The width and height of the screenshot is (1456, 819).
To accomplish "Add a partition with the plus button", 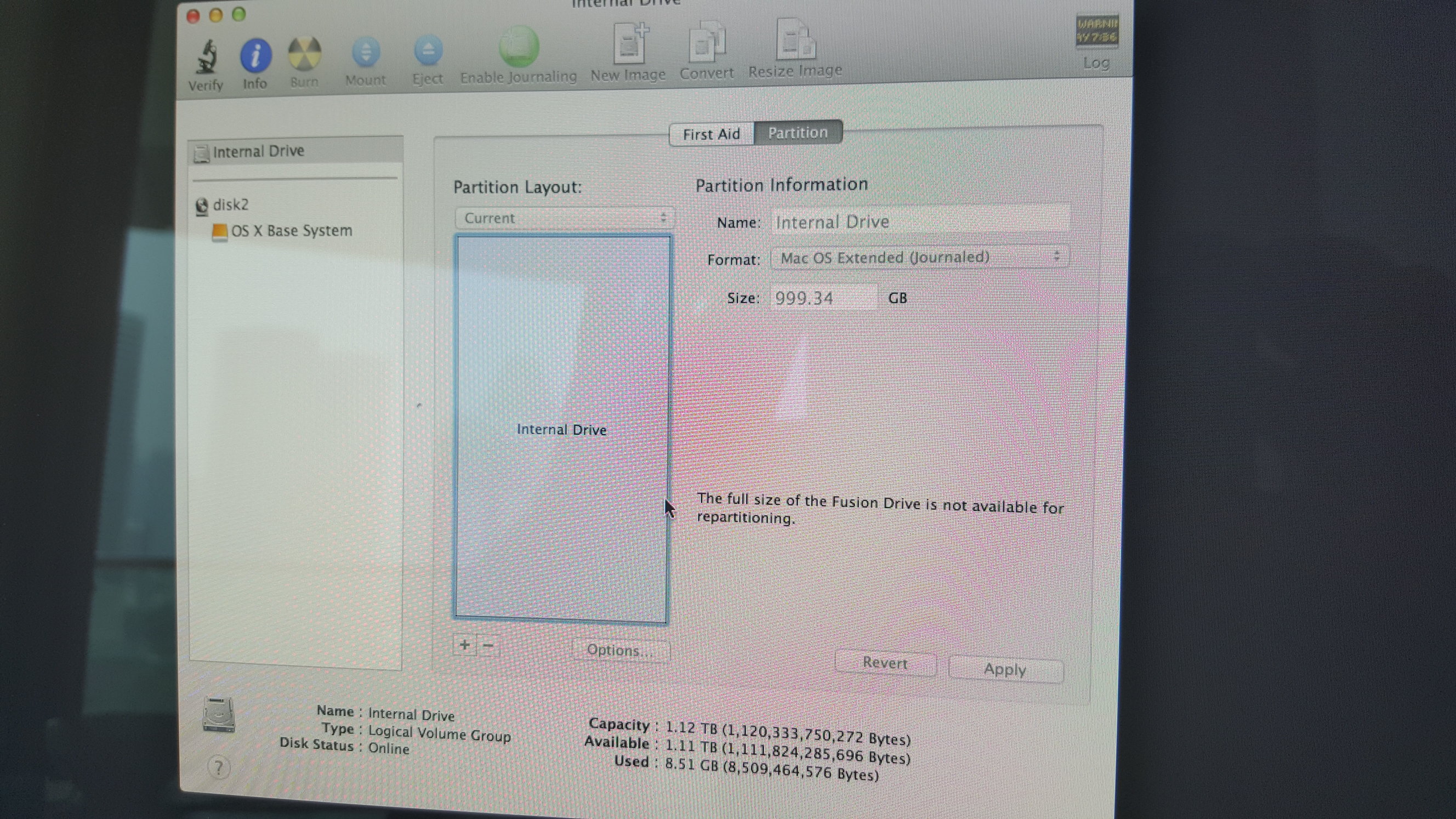I will (x=465, y=644).
